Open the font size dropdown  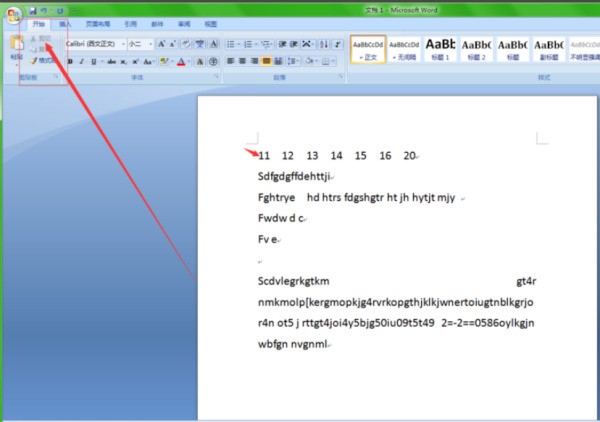(x=138, y=44)
